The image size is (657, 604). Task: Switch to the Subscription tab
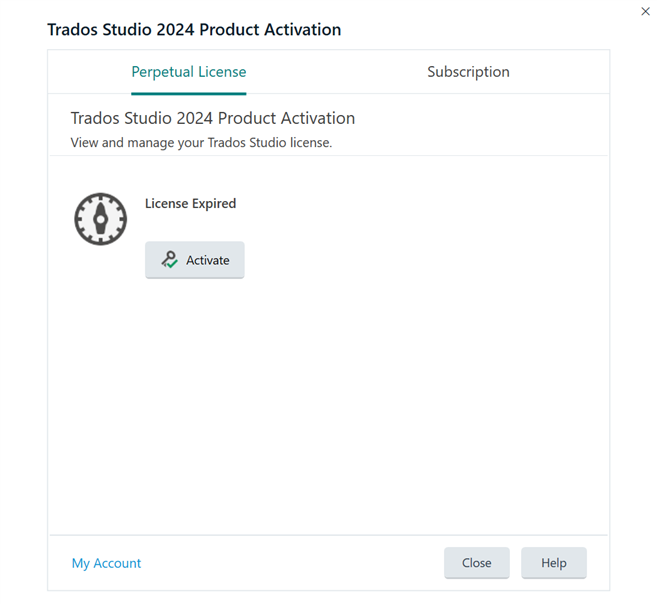[468, 72]
